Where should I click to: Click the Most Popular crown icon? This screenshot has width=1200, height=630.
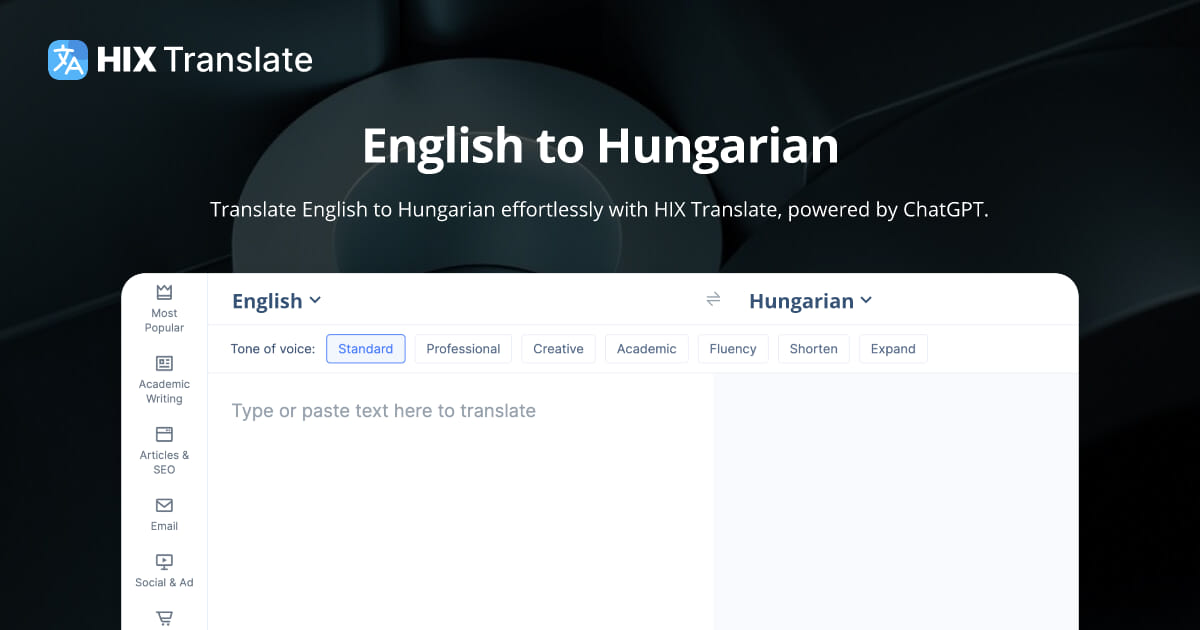(x=163, y=292)
